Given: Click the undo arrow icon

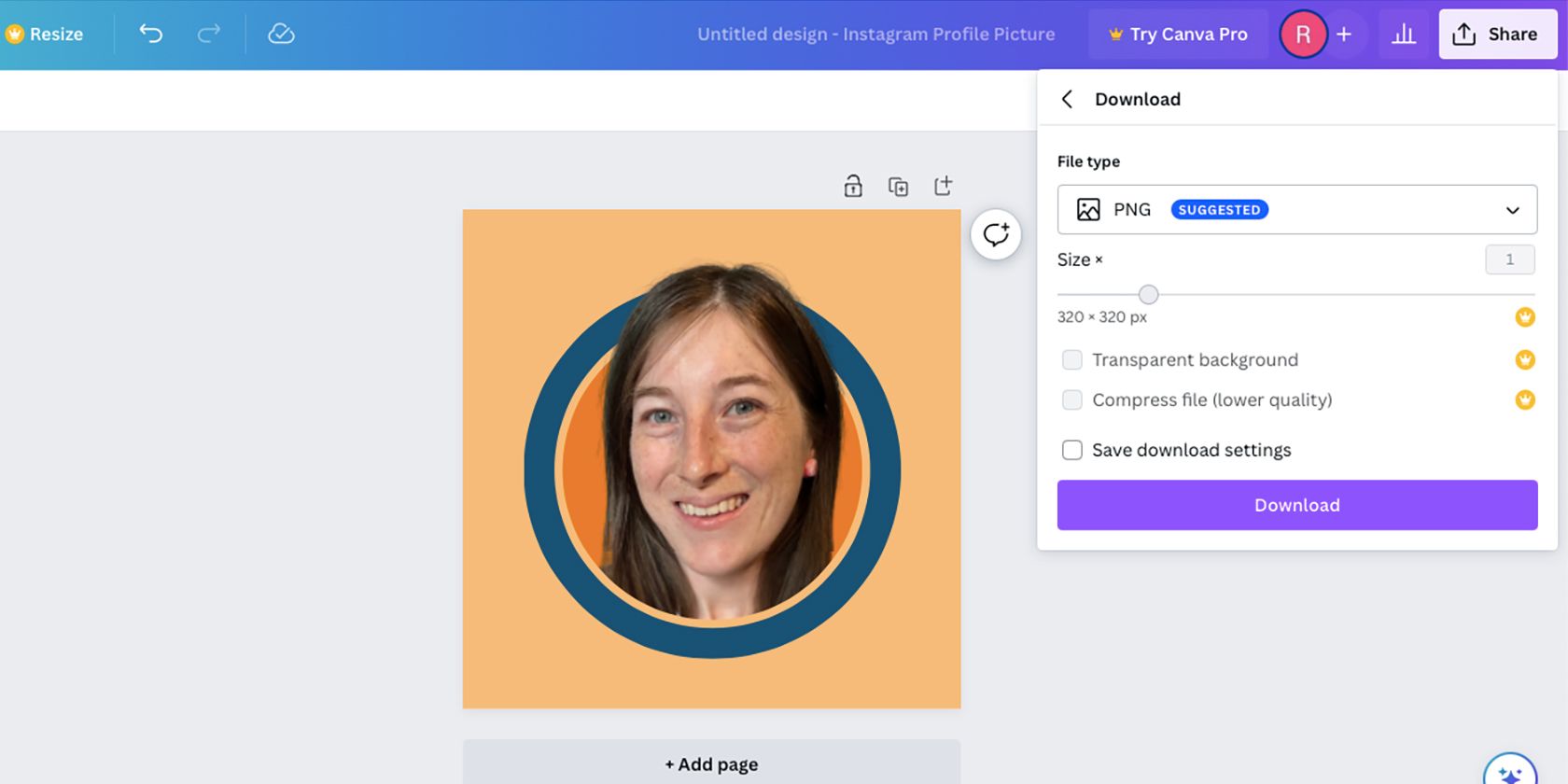Looking at the screenshot, I should point(151,35).
